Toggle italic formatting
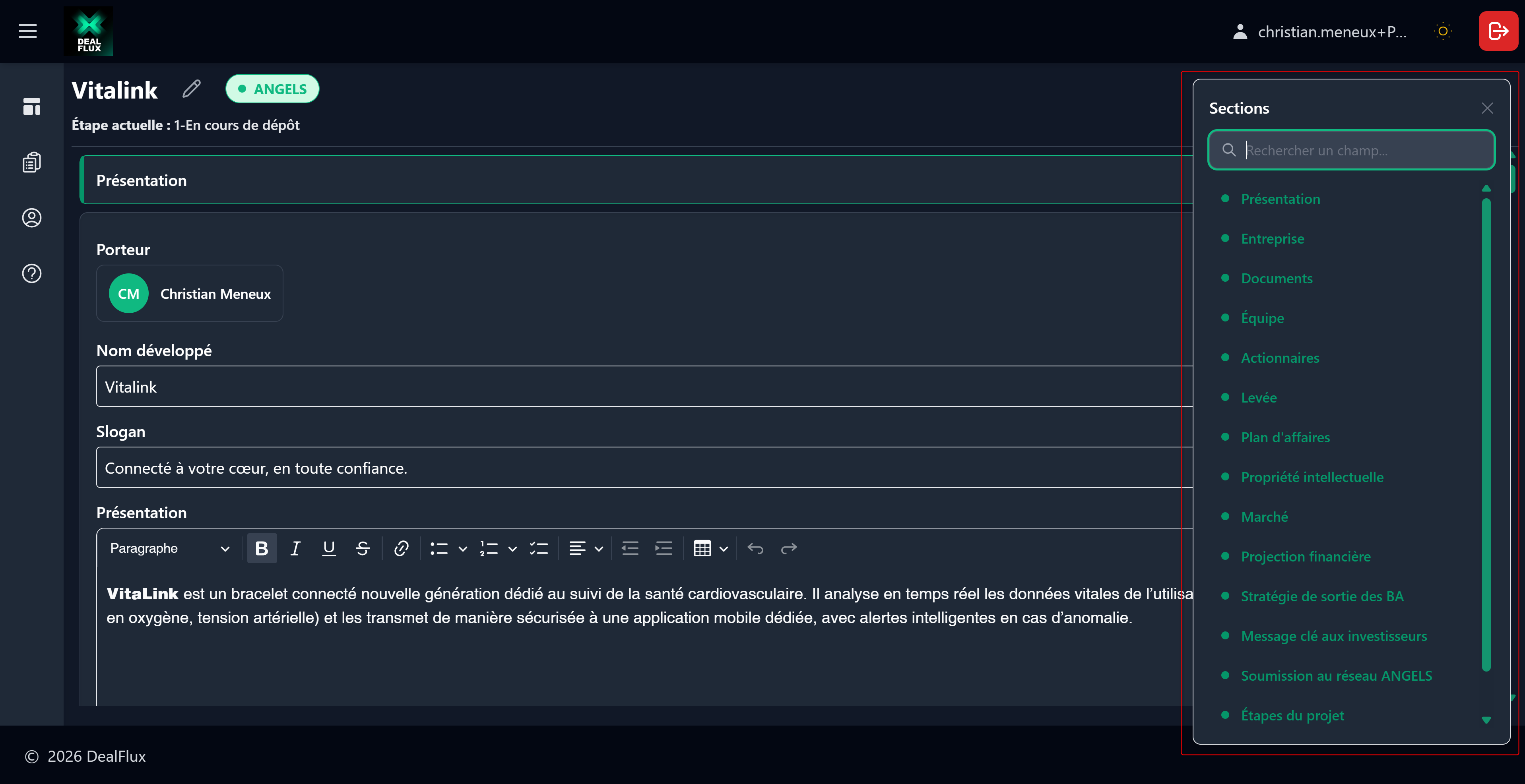Image resolution: width=1525 pixels, height=784 pixels. point(295,548)
